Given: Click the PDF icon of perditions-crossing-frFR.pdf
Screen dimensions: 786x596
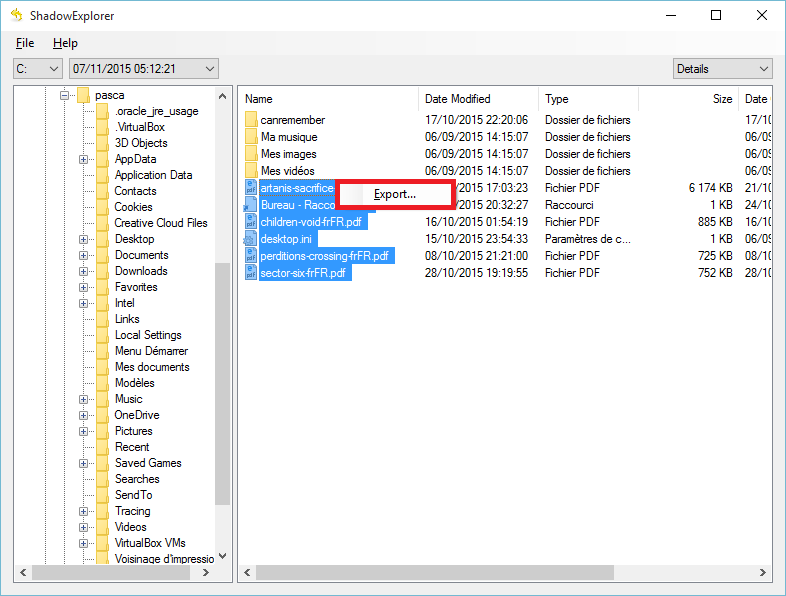Looking at the screenshot, I should pyautogui.click(x=250, y=256).
